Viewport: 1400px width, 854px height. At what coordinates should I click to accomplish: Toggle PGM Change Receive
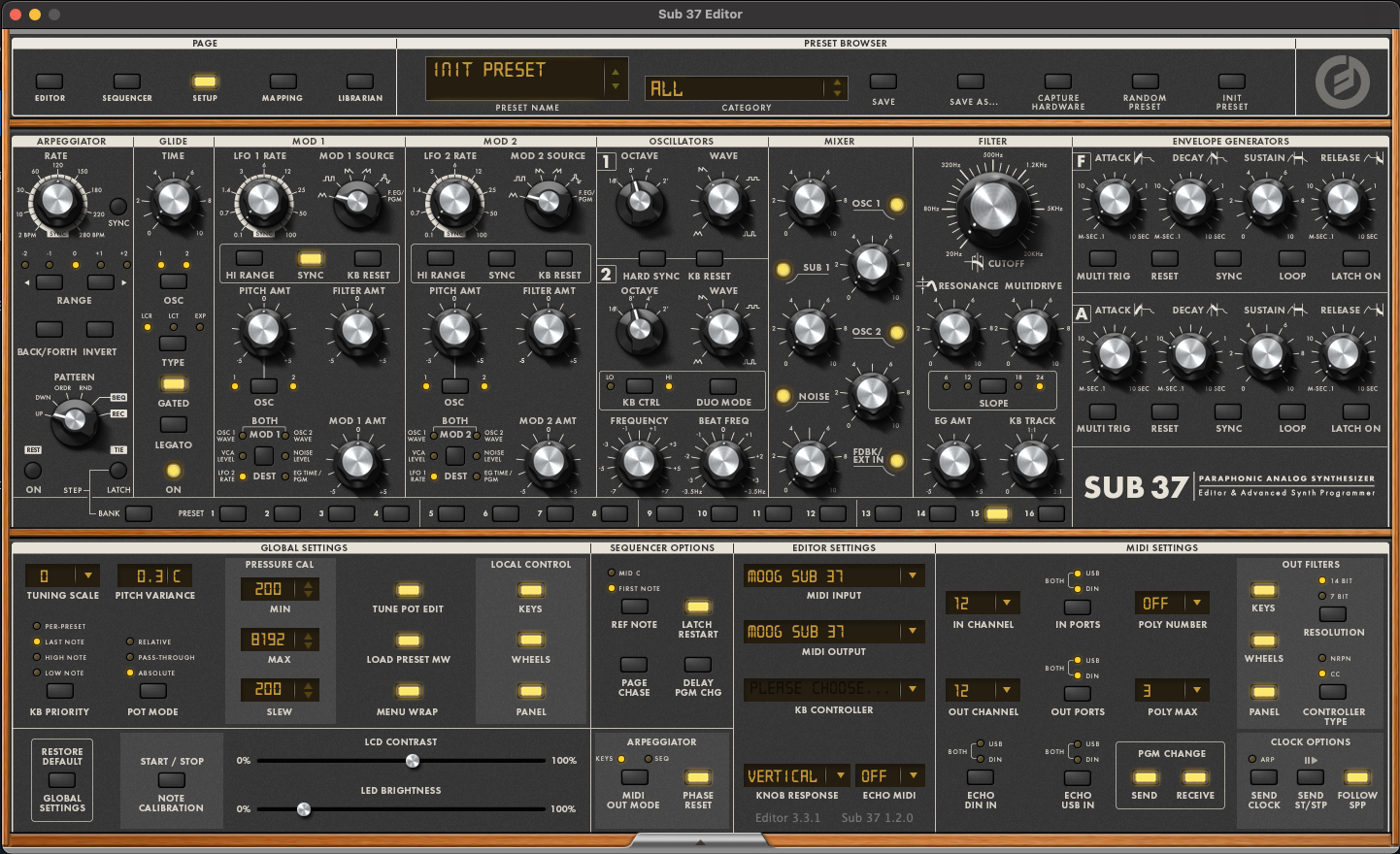click(x=1195, y=777)
